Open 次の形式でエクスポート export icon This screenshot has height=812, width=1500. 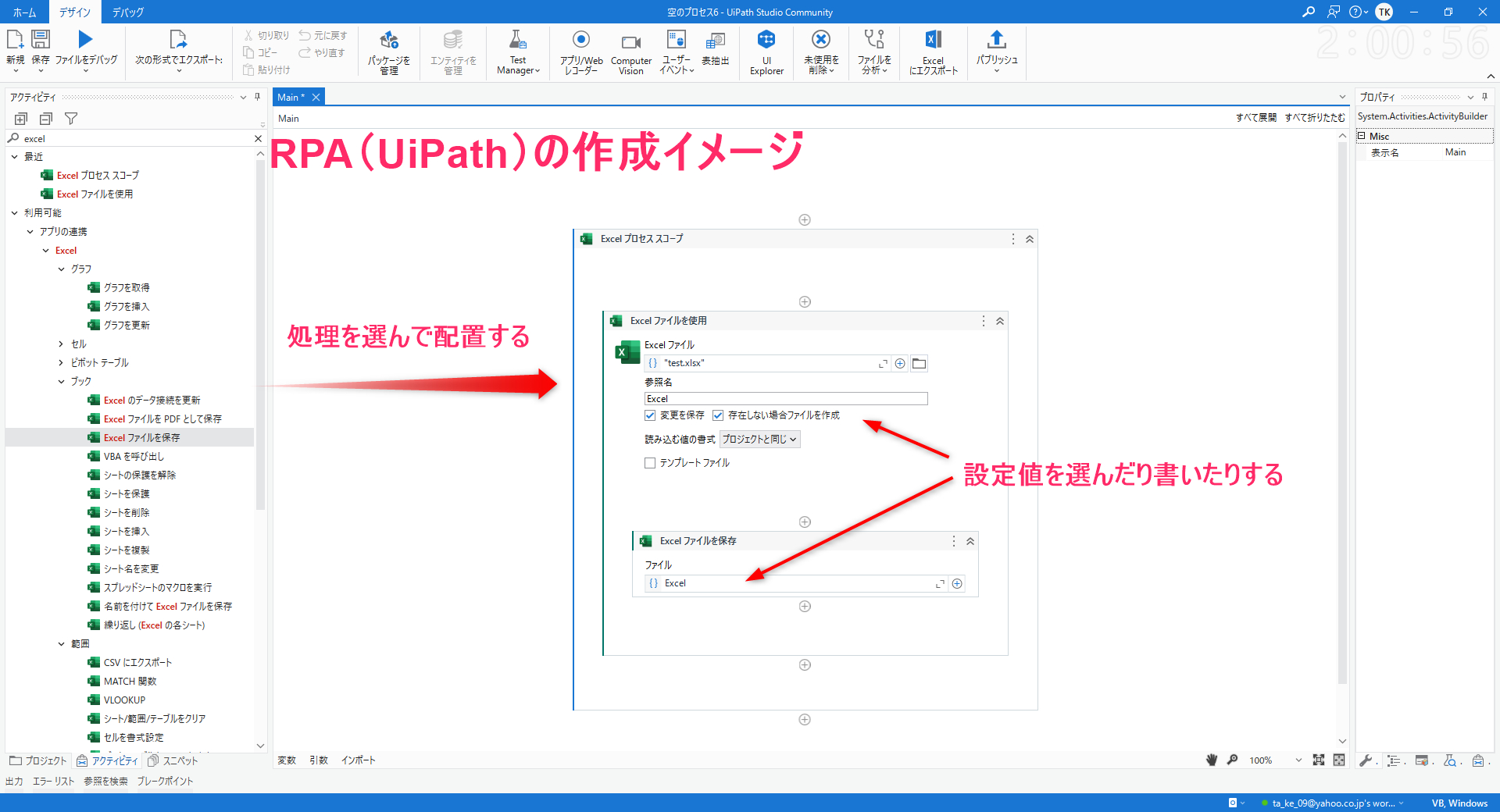tap(178, 39)
